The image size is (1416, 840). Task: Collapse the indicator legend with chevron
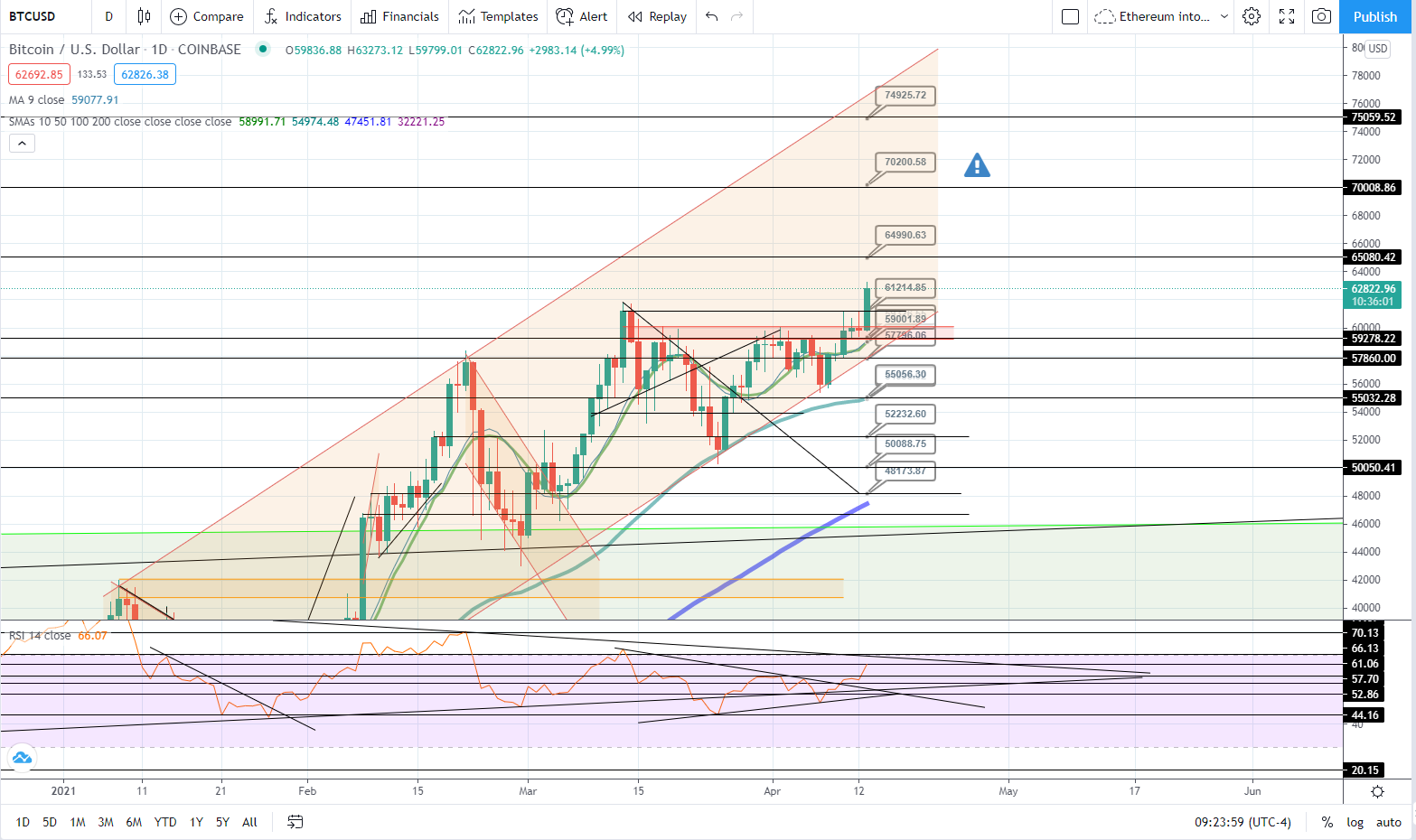point(22,143)
